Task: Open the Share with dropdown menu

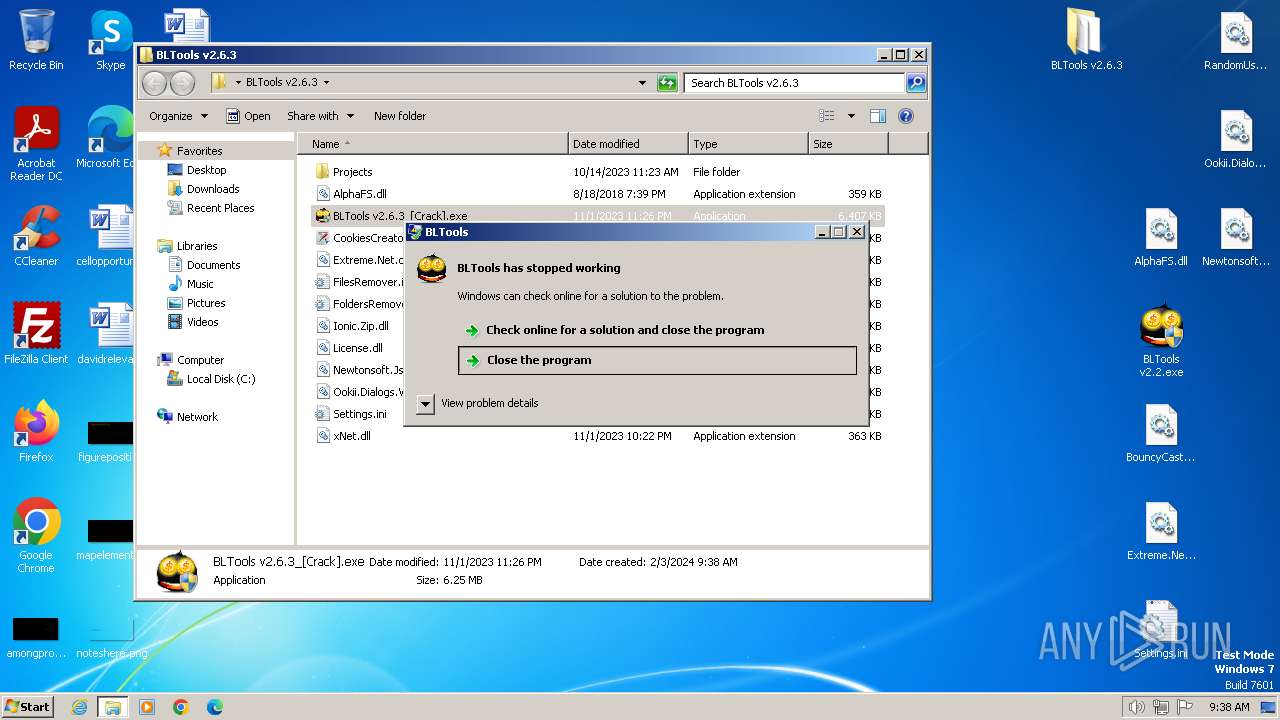Action: (320, 116)
